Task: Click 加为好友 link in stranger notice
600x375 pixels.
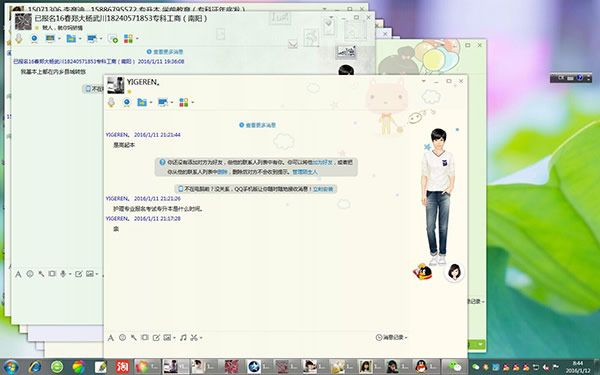Action: [x=322, y=162]
